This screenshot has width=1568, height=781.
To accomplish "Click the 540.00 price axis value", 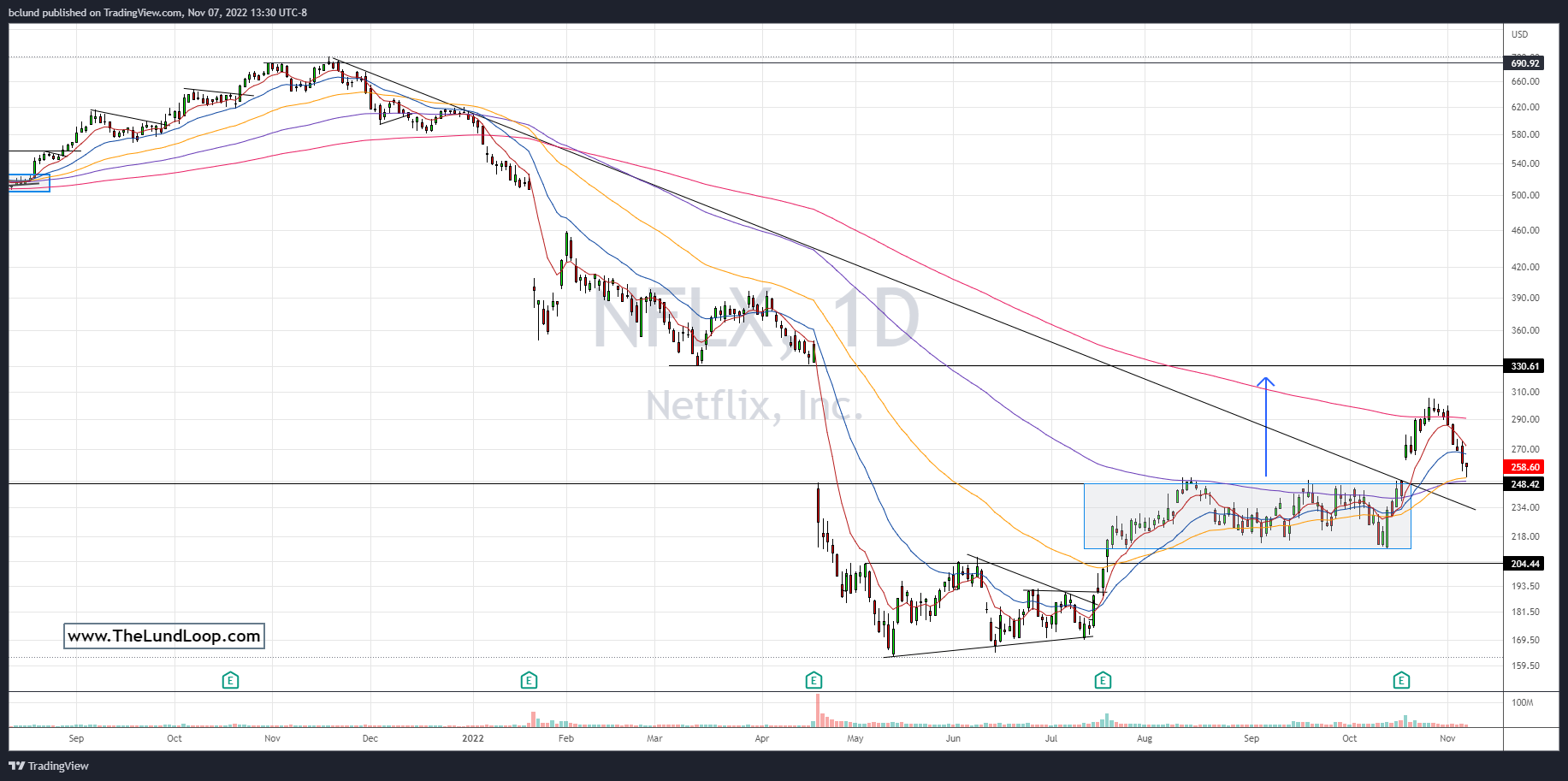I will coord(1525,163).
